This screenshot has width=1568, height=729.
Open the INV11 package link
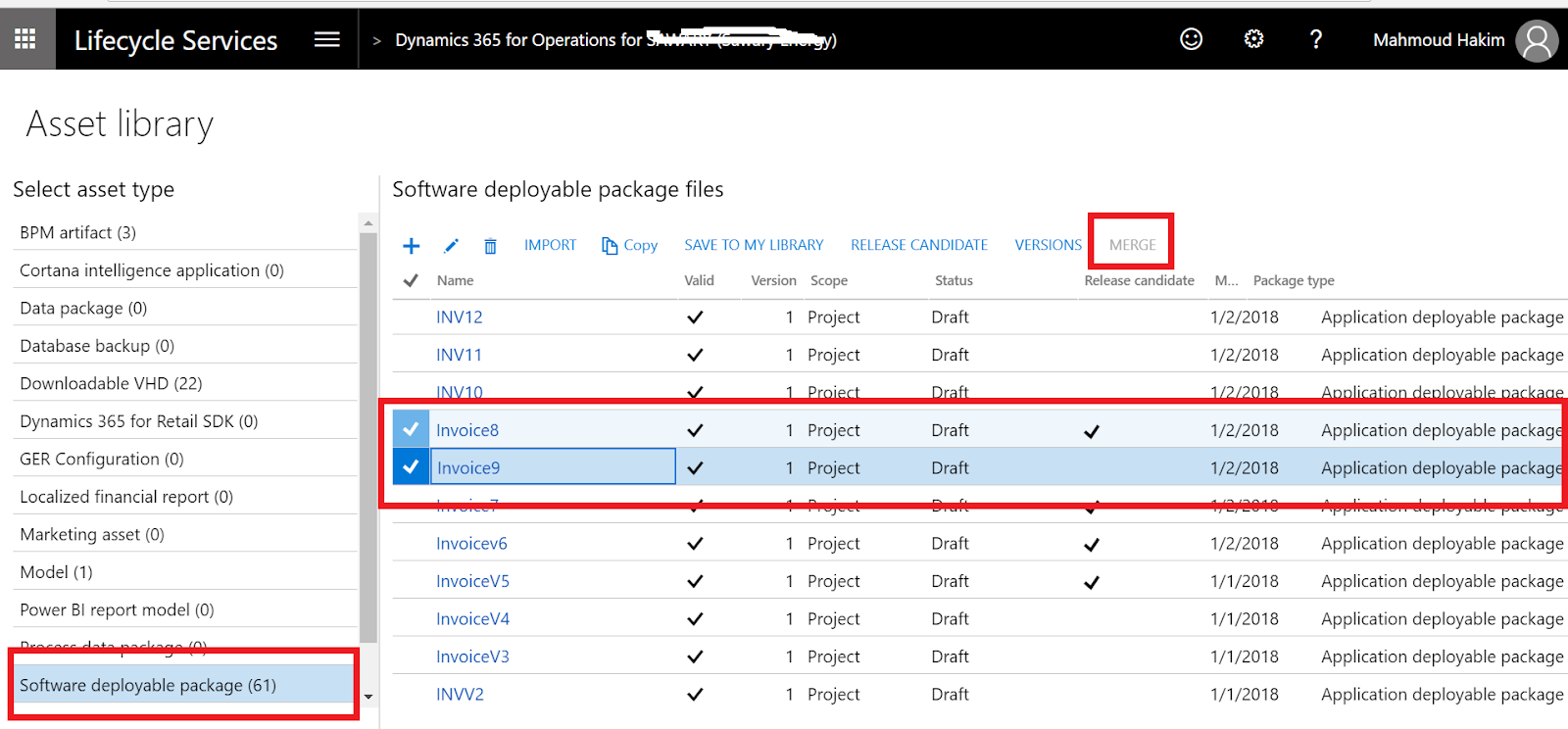(459, 355)
